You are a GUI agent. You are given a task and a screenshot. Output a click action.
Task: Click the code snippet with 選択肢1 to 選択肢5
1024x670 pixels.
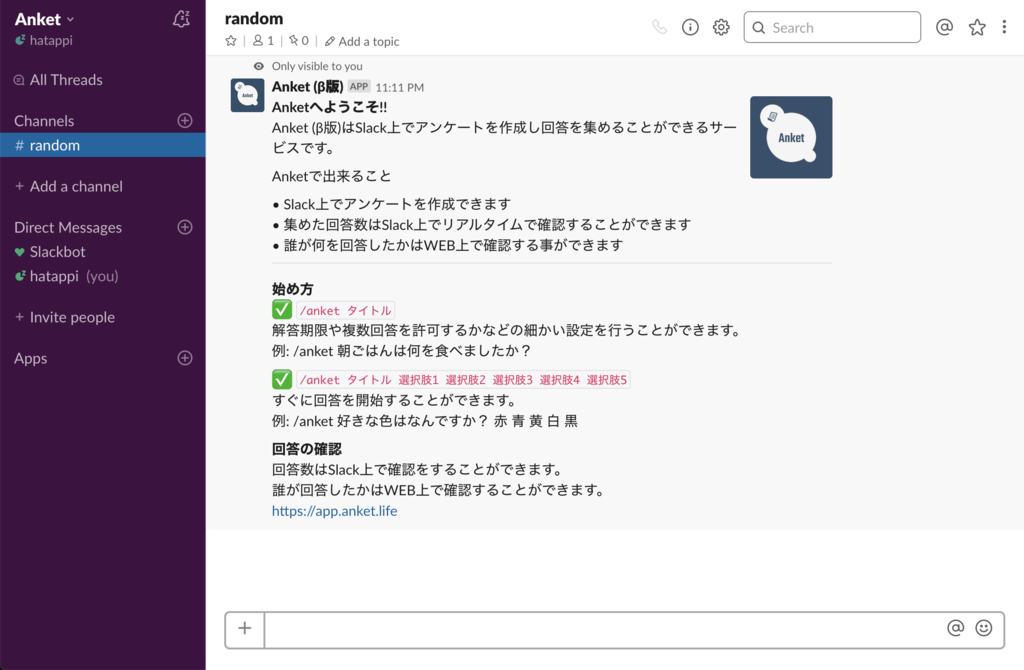click(463, 379)
